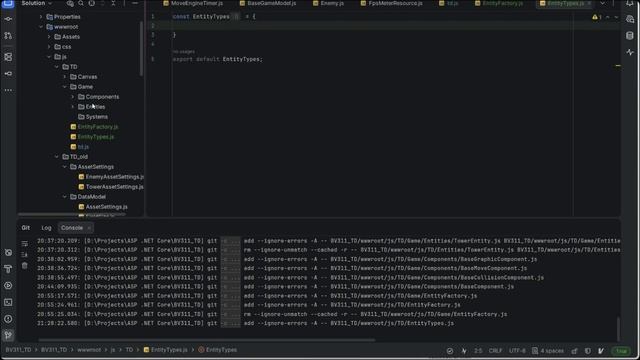Viewport: 640px width, 360px height.
Task: Switch to MoveEngineTimer.js tab
Action: pyautogui.click(x=193, y=3)
